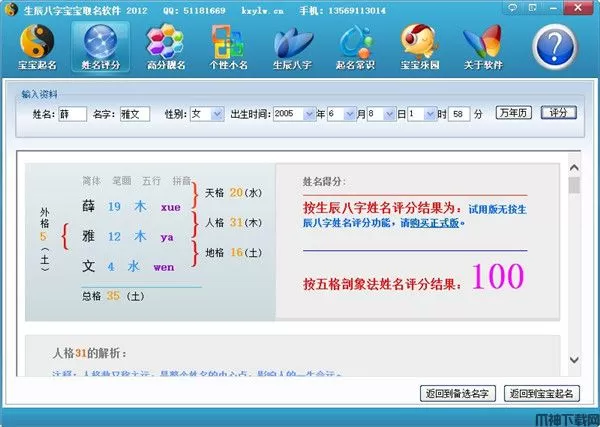Click the results panel vertical scrollbar
Image resolution: width=600 pixels, height=427 pixels.
(x=573, y=260)
